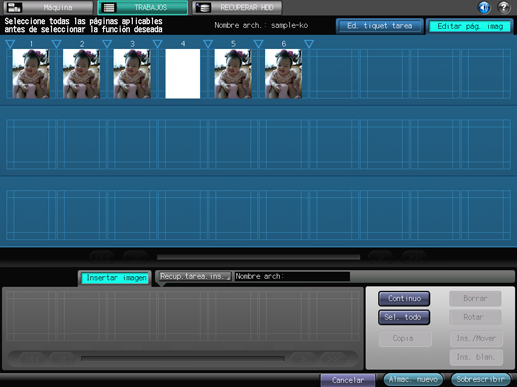Click the insertion triangle between pages 5 and 6
The image size is (517, 387).
click(258, 44)
